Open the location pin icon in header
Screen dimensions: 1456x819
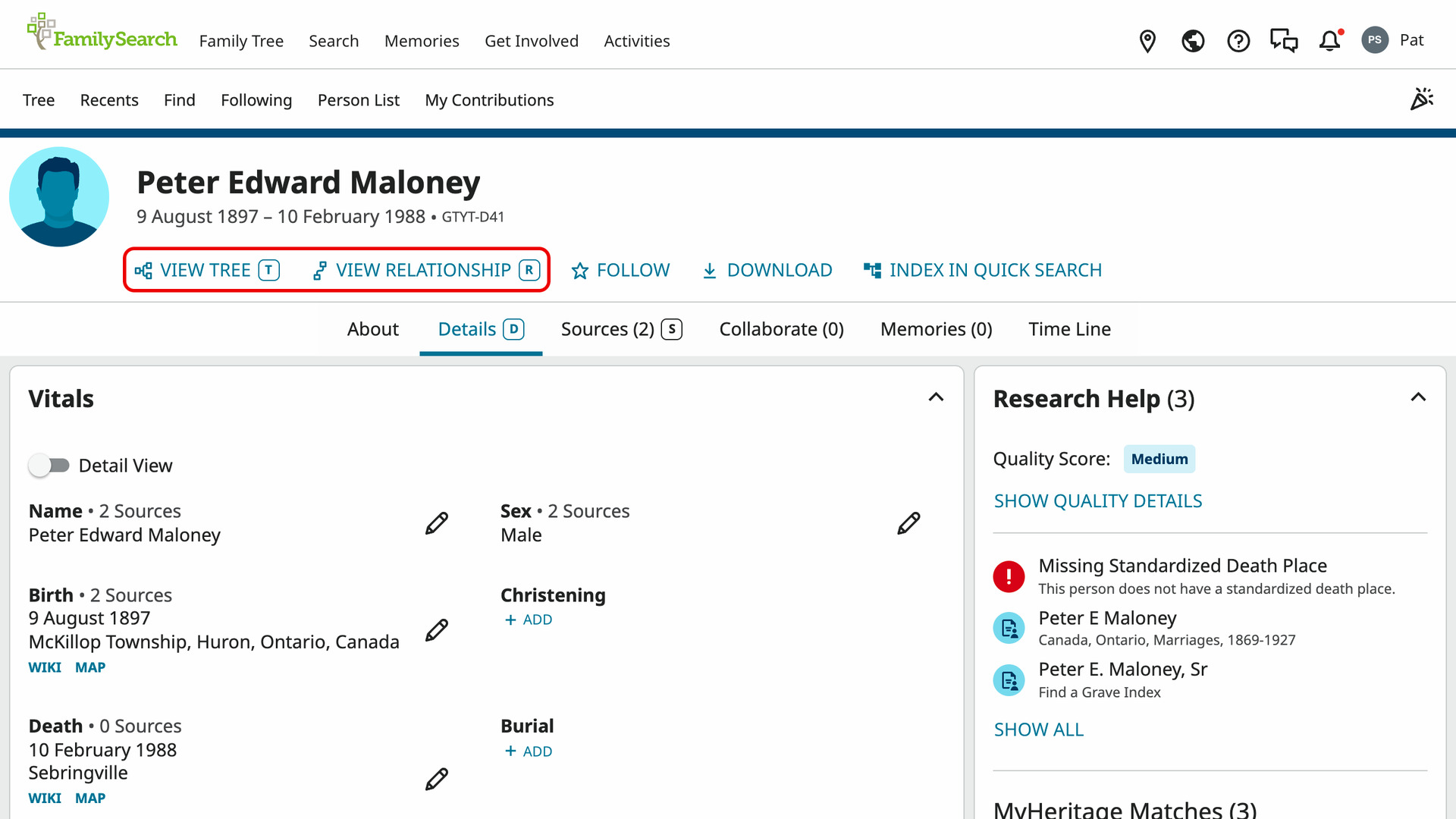pyautogui.click(x=1147, y=41)
